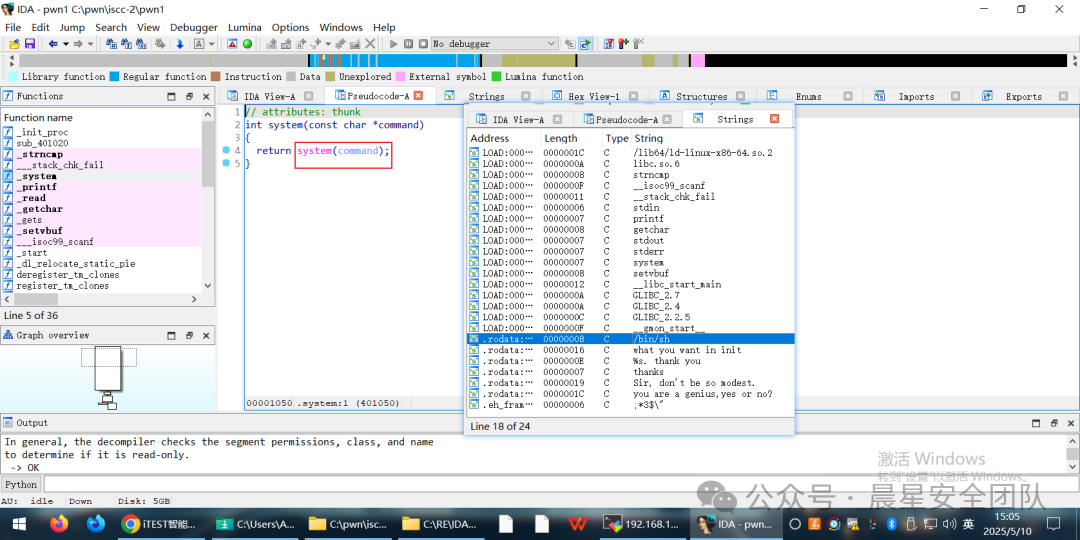This screenshot has width=1080, height=540.
Task: Click breakpoint dot on line 5
Action: point(226,163)
